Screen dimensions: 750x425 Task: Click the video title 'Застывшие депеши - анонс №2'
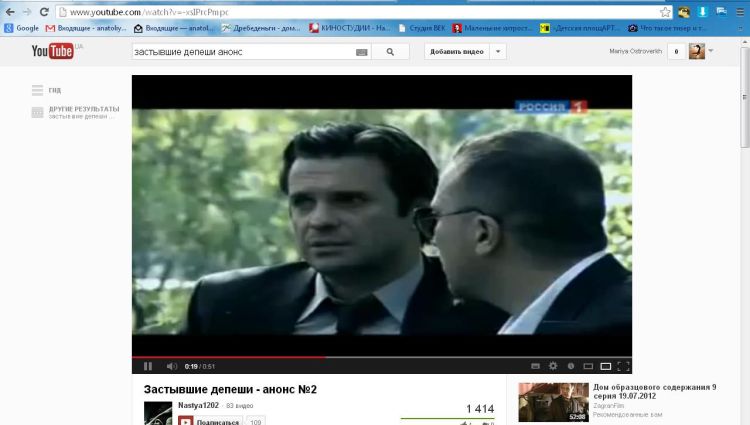tap(230, 389)
